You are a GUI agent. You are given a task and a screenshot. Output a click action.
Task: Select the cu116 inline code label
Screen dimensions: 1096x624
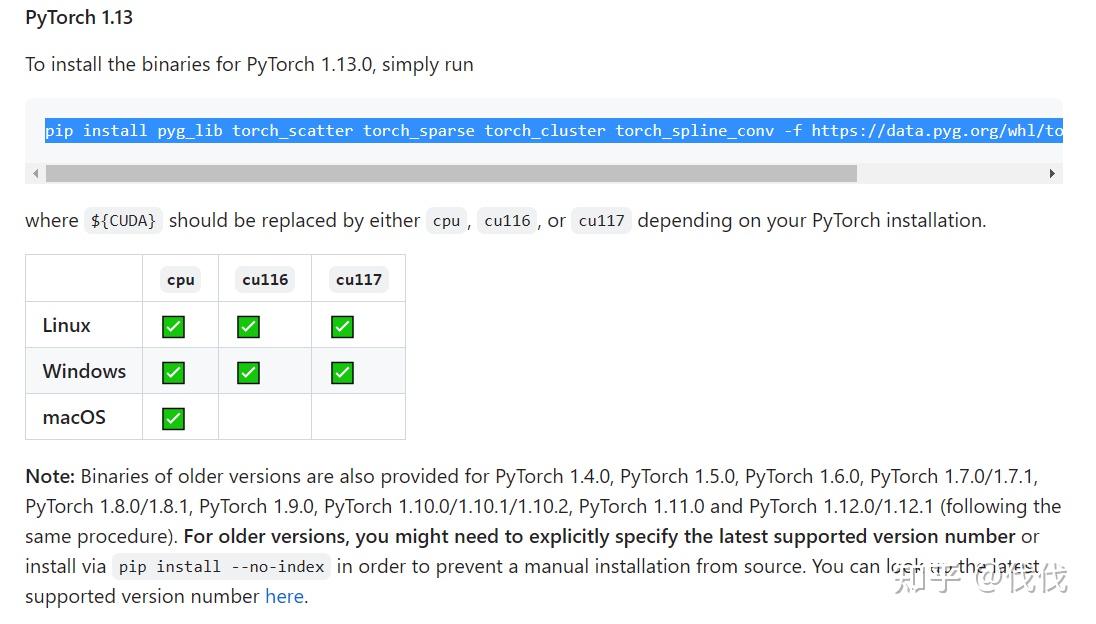click(507, 220)
